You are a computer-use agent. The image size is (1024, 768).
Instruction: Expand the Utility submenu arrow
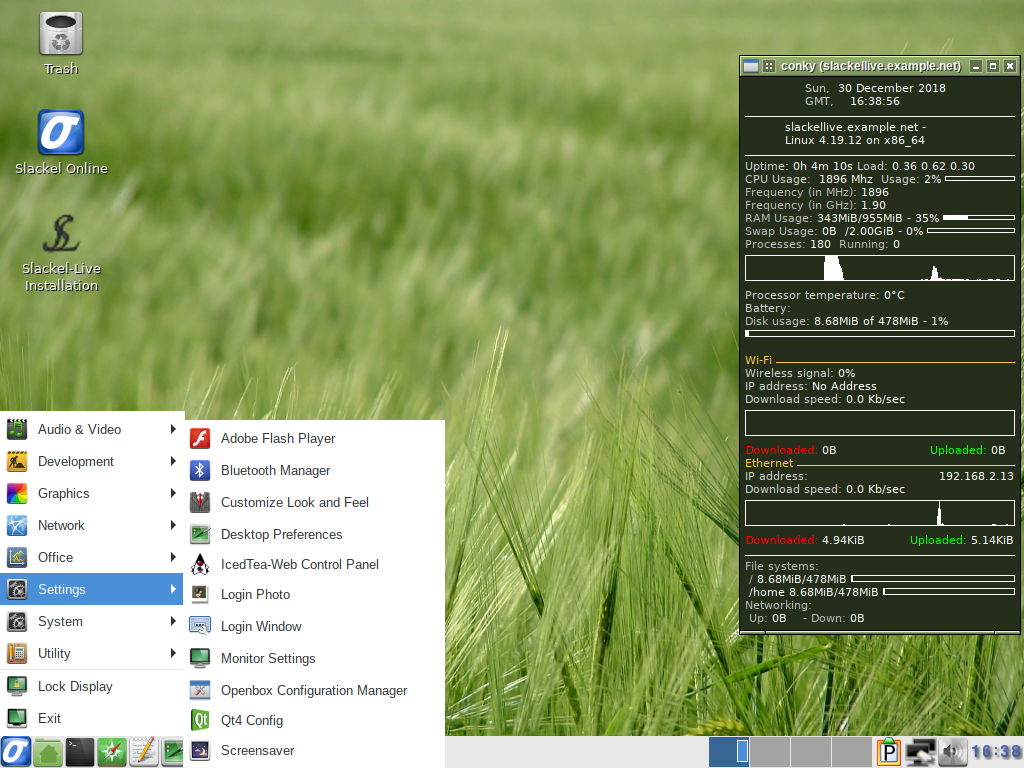click(172, 653)
